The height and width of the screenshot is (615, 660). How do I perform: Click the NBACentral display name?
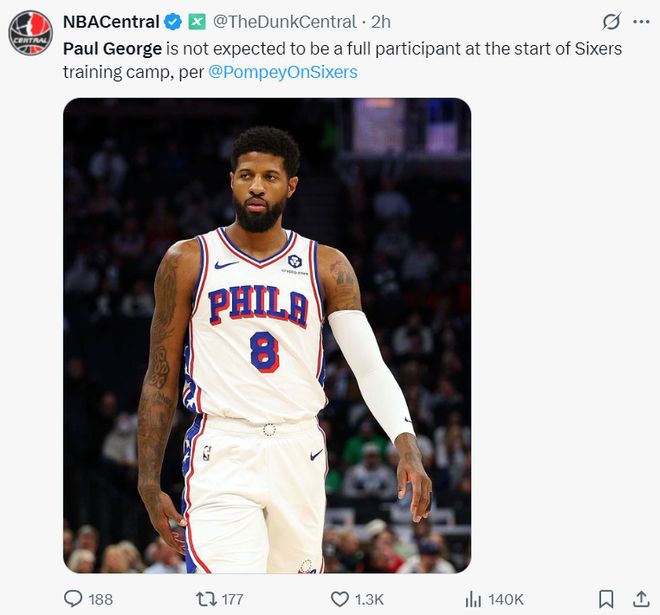coord(111,22)
